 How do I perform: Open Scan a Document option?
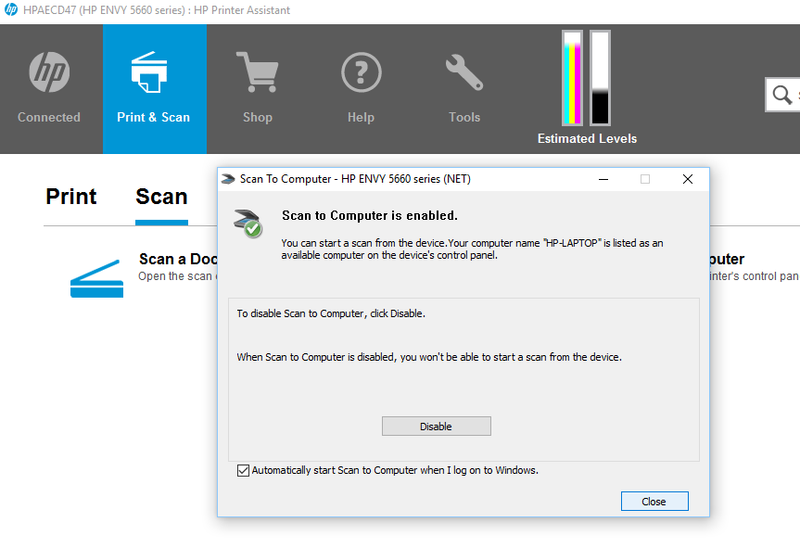click(178, 259)
